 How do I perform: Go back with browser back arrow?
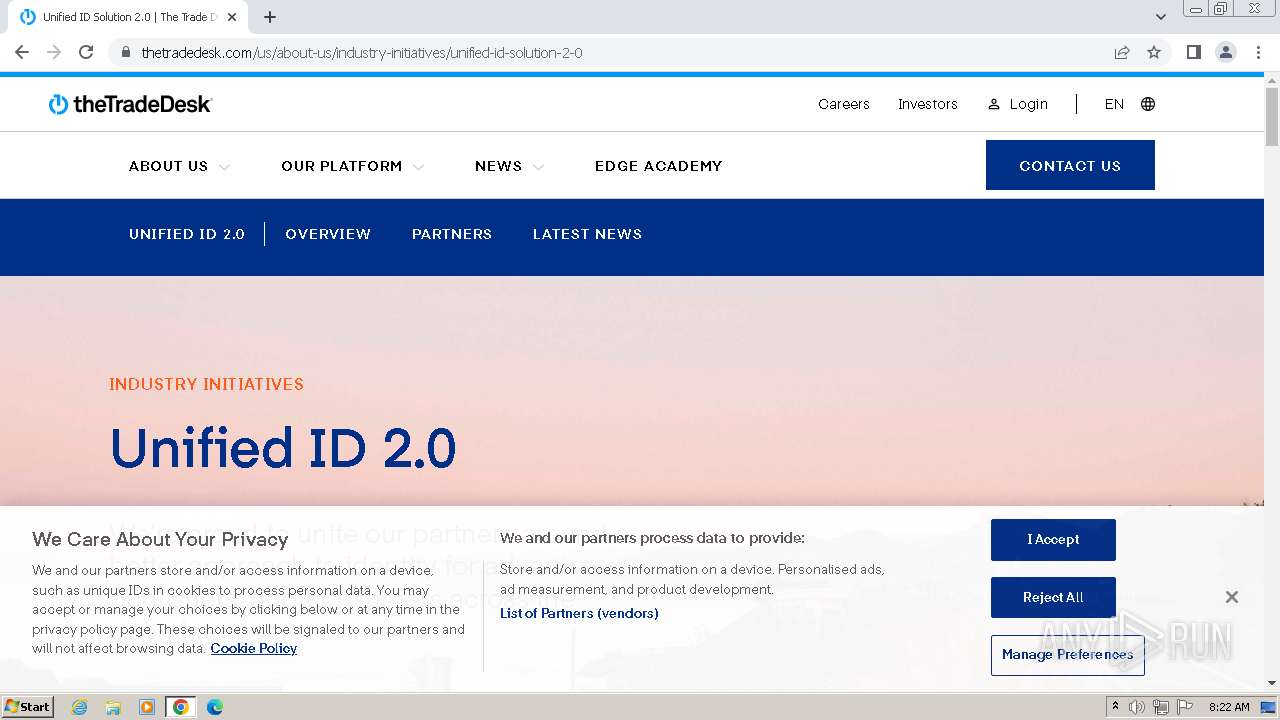coord(22,52)
